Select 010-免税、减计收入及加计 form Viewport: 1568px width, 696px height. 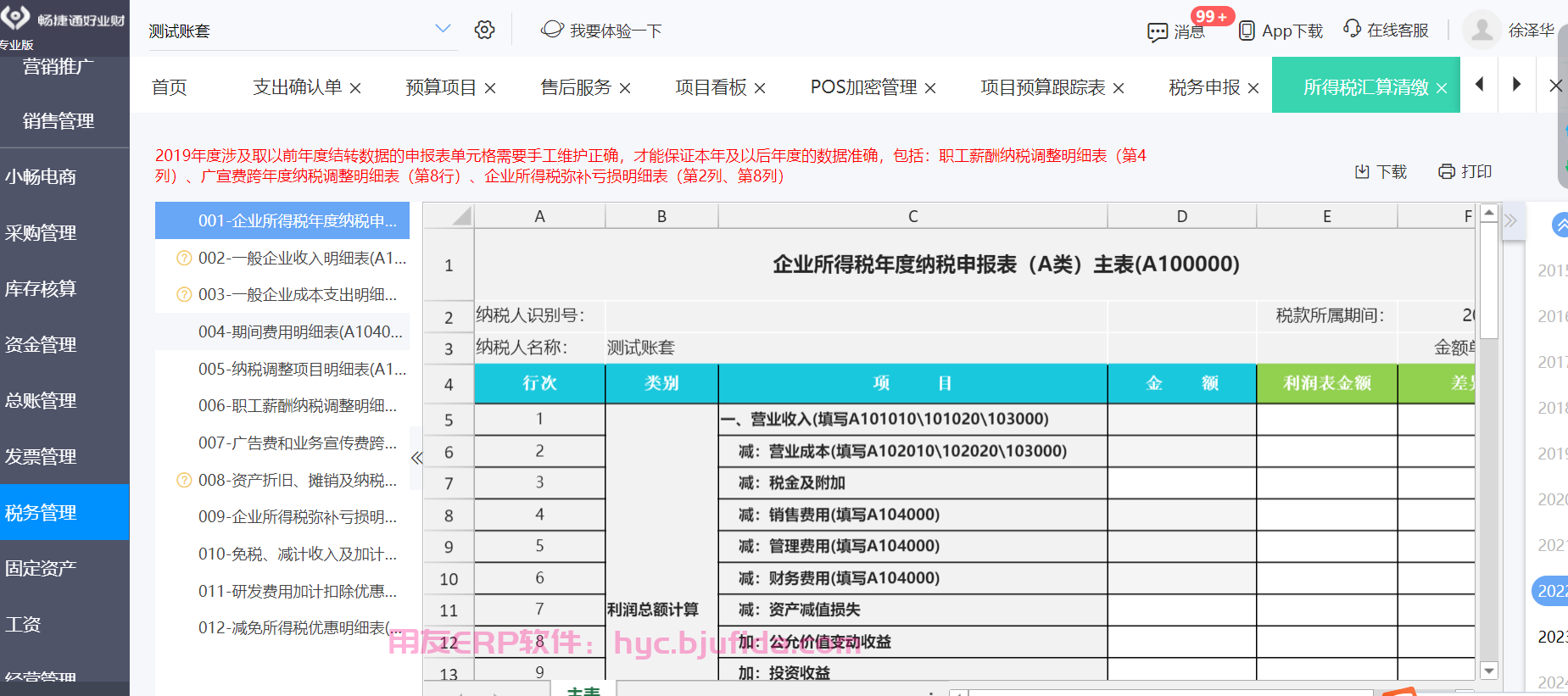pos(282,554)
